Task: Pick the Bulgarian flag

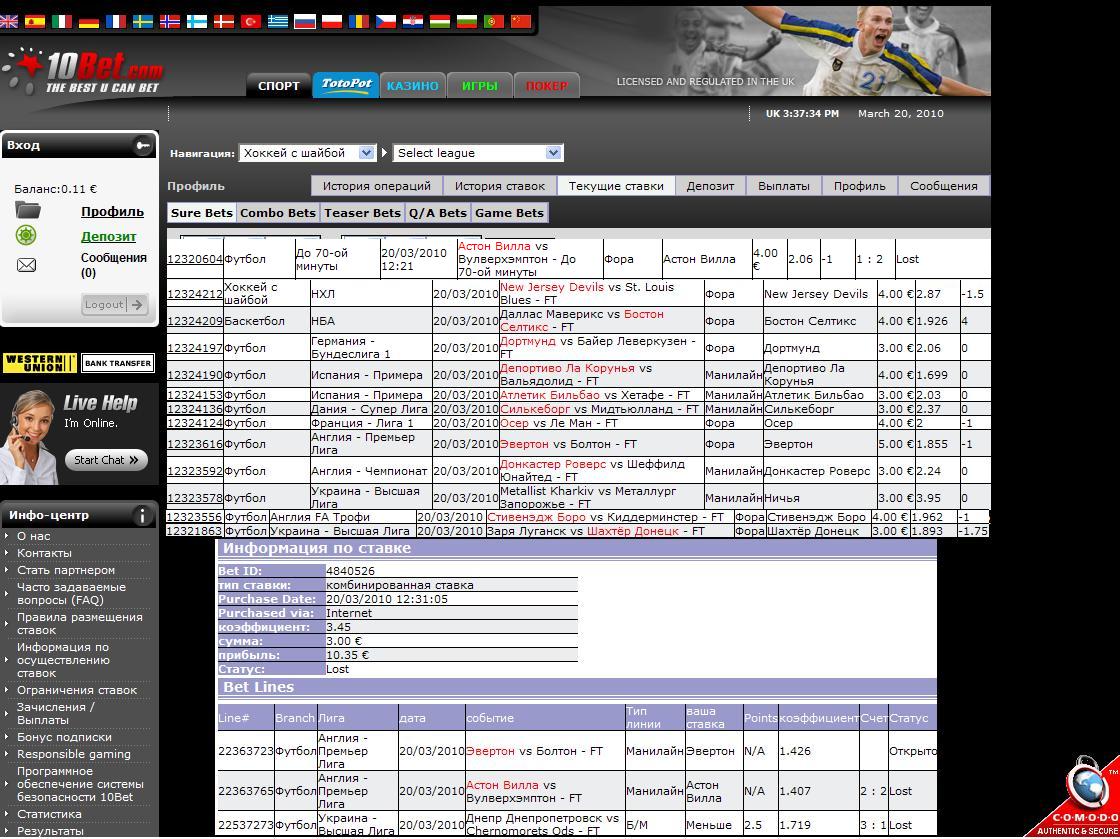Action: 467,21
